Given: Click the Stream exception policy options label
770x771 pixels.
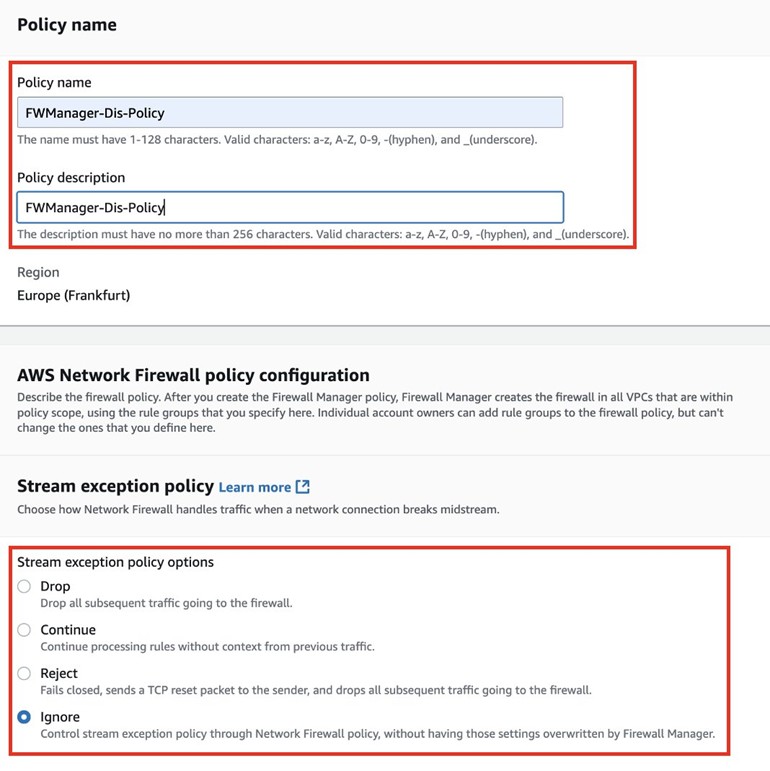Looking at the screenshot, I should [115, 562].
